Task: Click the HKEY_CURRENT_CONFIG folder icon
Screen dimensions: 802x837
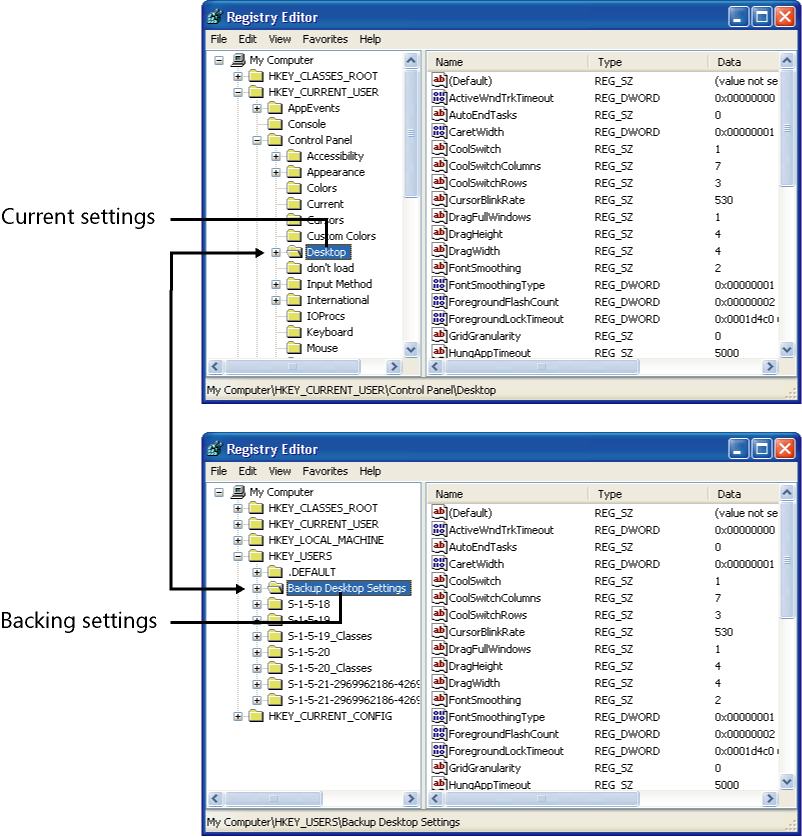Action: (256, 716)
